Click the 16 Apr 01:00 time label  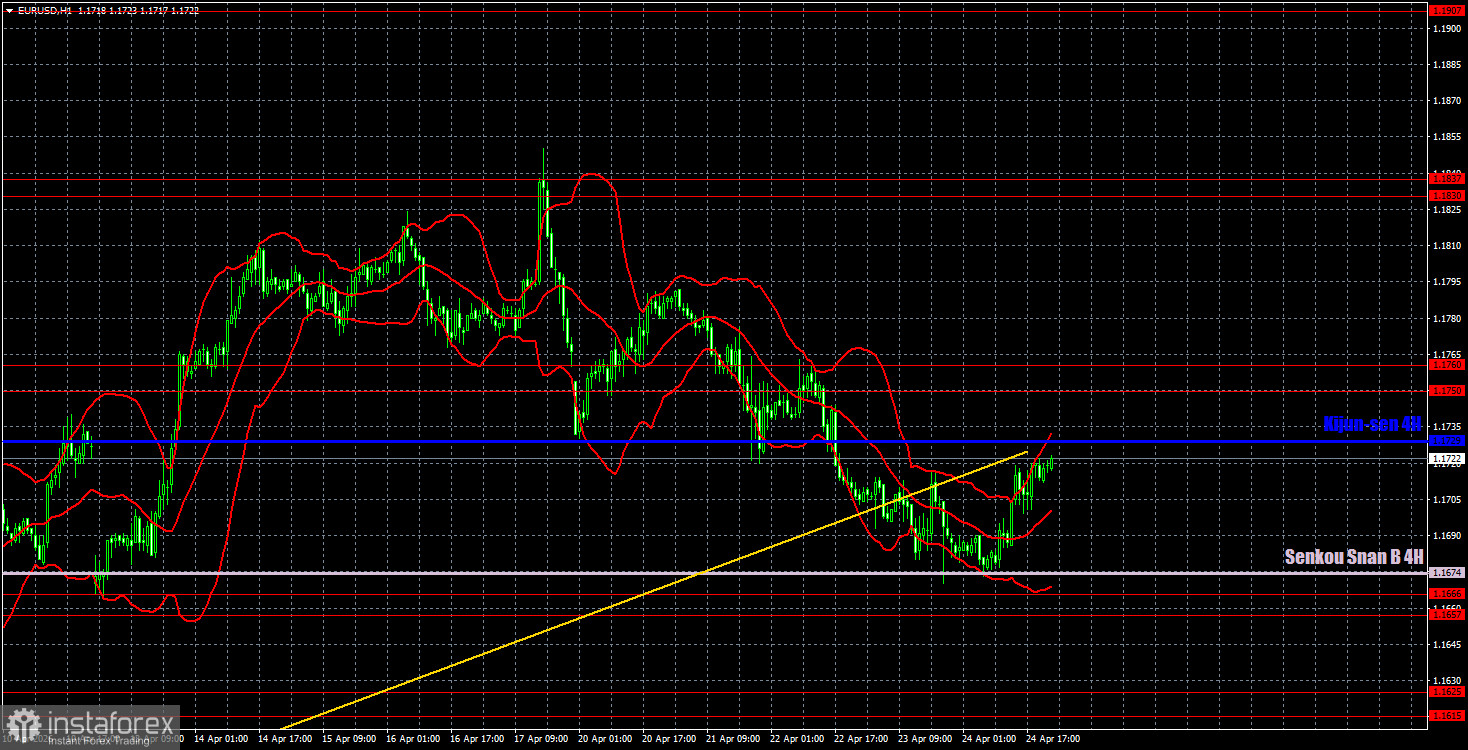pyautogui.click(x=415, y=740)
